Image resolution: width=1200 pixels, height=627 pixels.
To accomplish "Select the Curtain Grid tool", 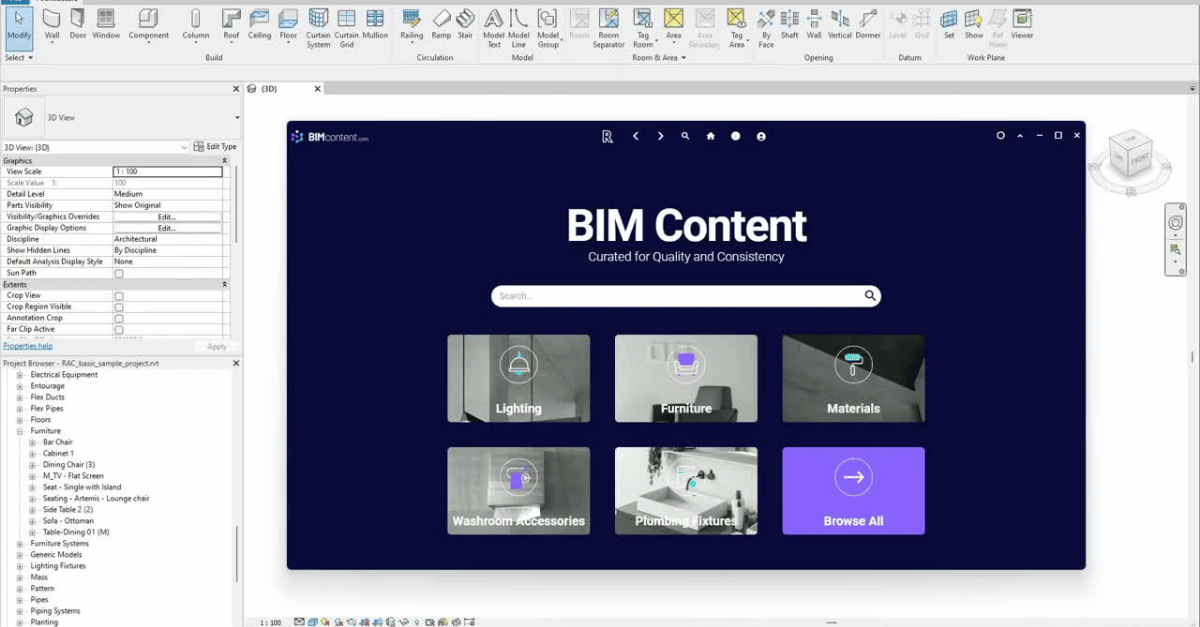I will tap(346, 28).
